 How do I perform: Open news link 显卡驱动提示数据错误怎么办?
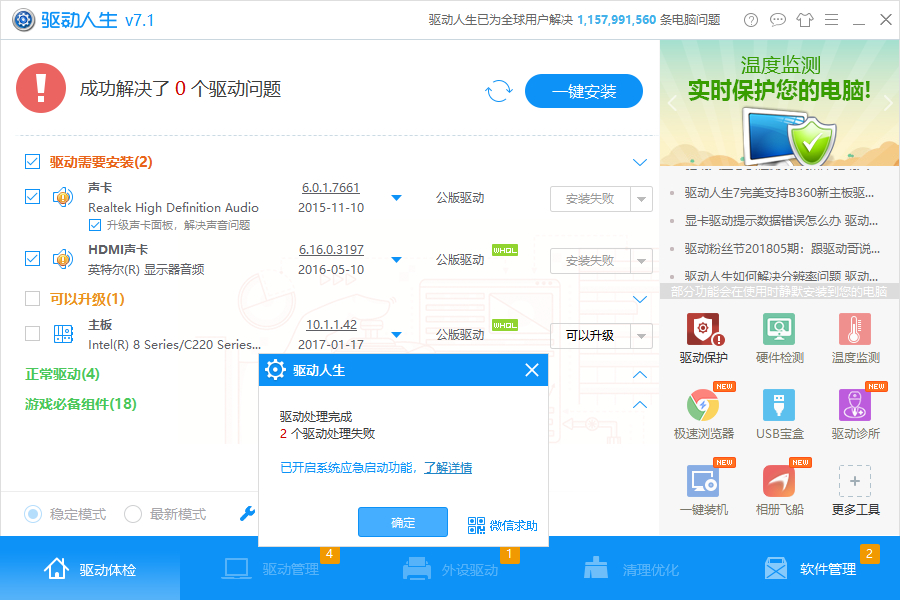tap(781, 220)
